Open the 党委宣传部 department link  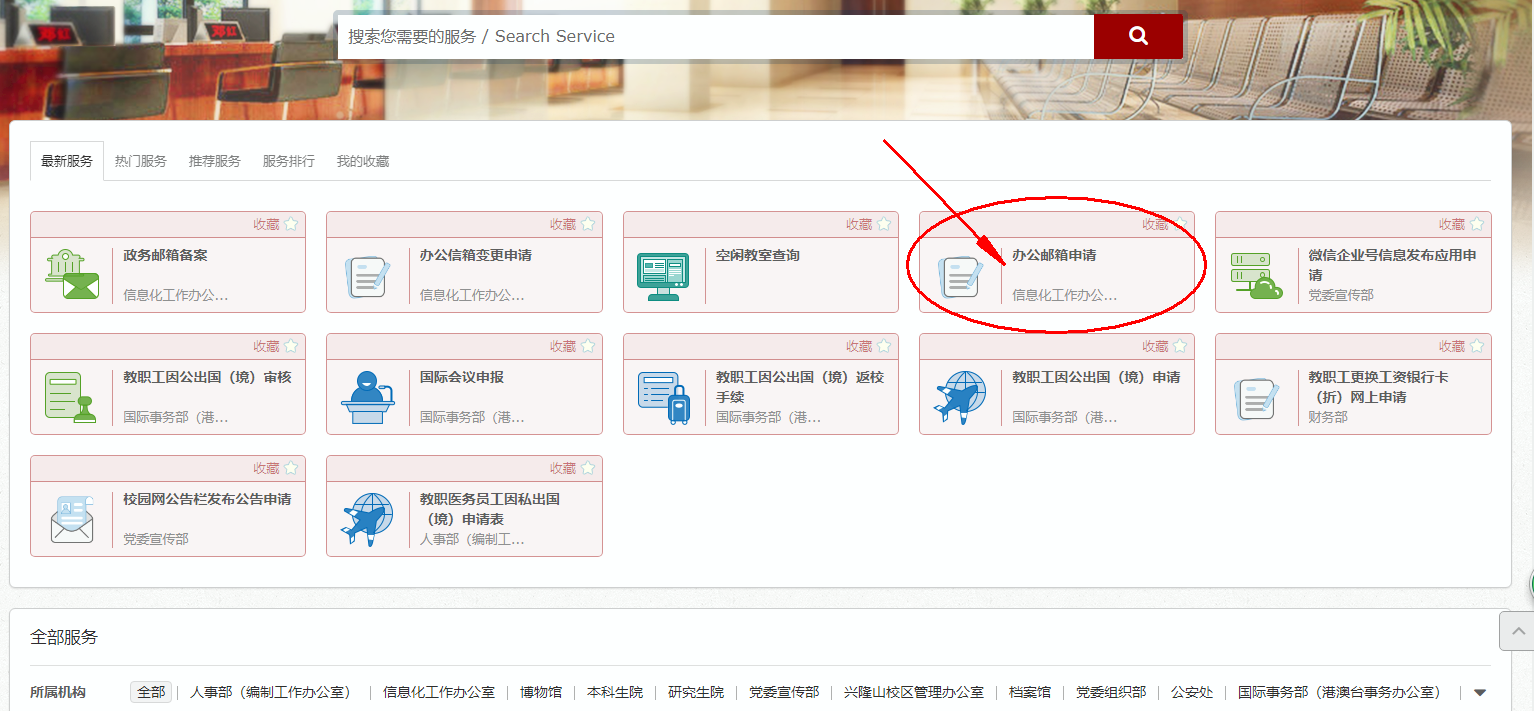(x=783, y=691)
